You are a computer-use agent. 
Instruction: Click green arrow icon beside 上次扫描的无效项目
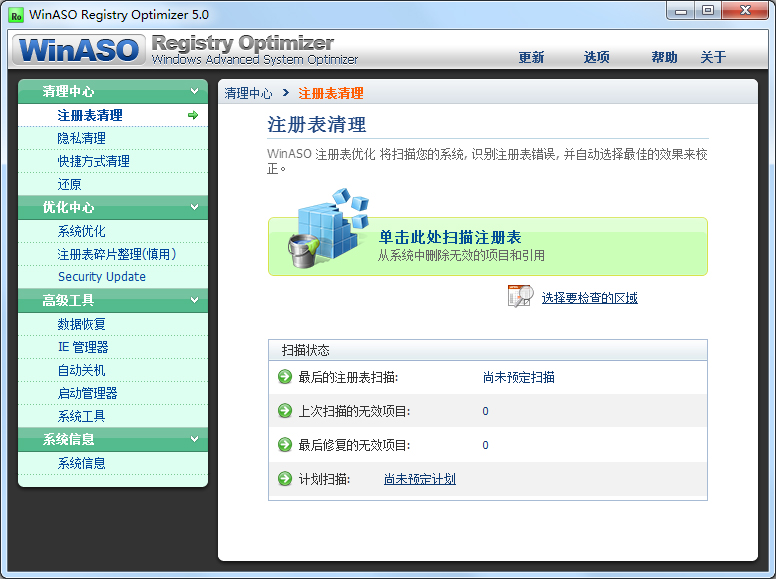tap(285, 411)
